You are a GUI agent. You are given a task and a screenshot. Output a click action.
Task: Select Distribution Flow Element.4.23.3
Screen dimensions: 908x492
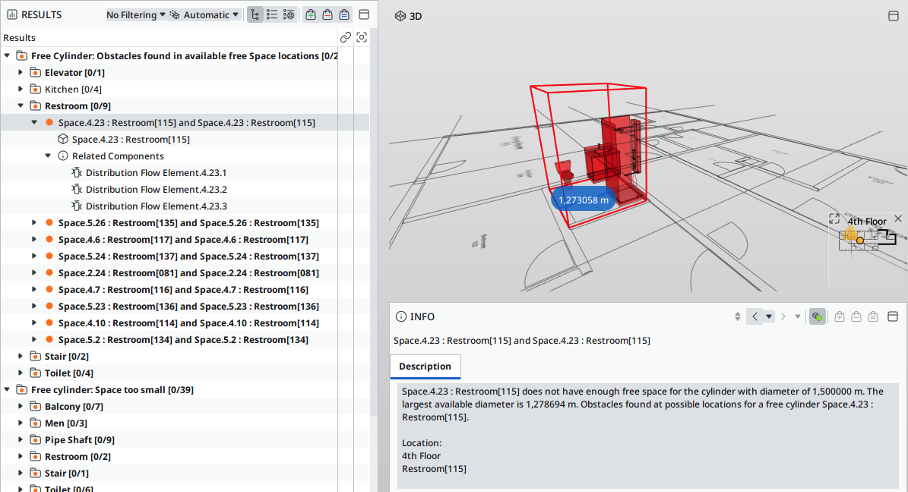pos(156,206)
